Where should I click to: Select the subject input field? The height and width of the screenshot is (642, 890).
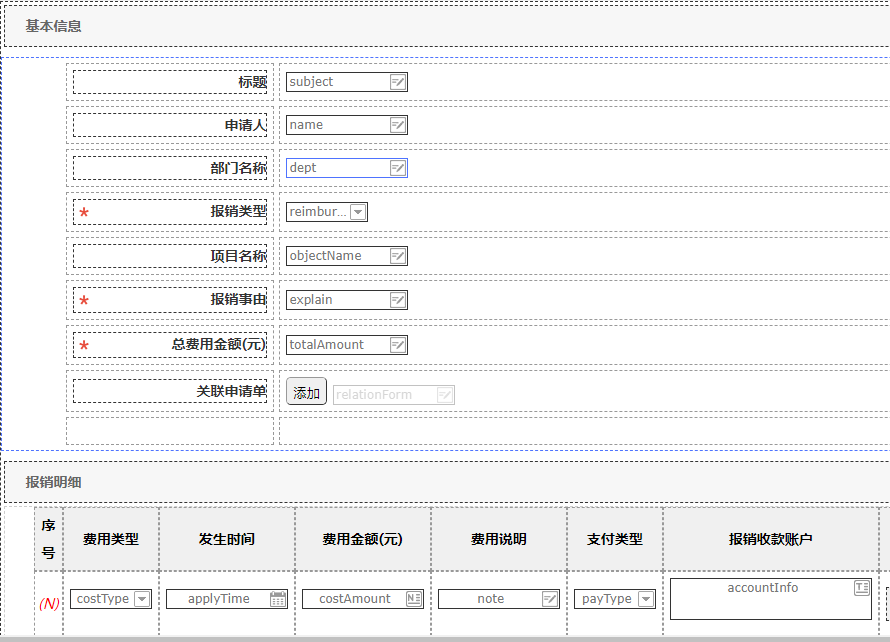pyautogui.click(x=347, y=82)
